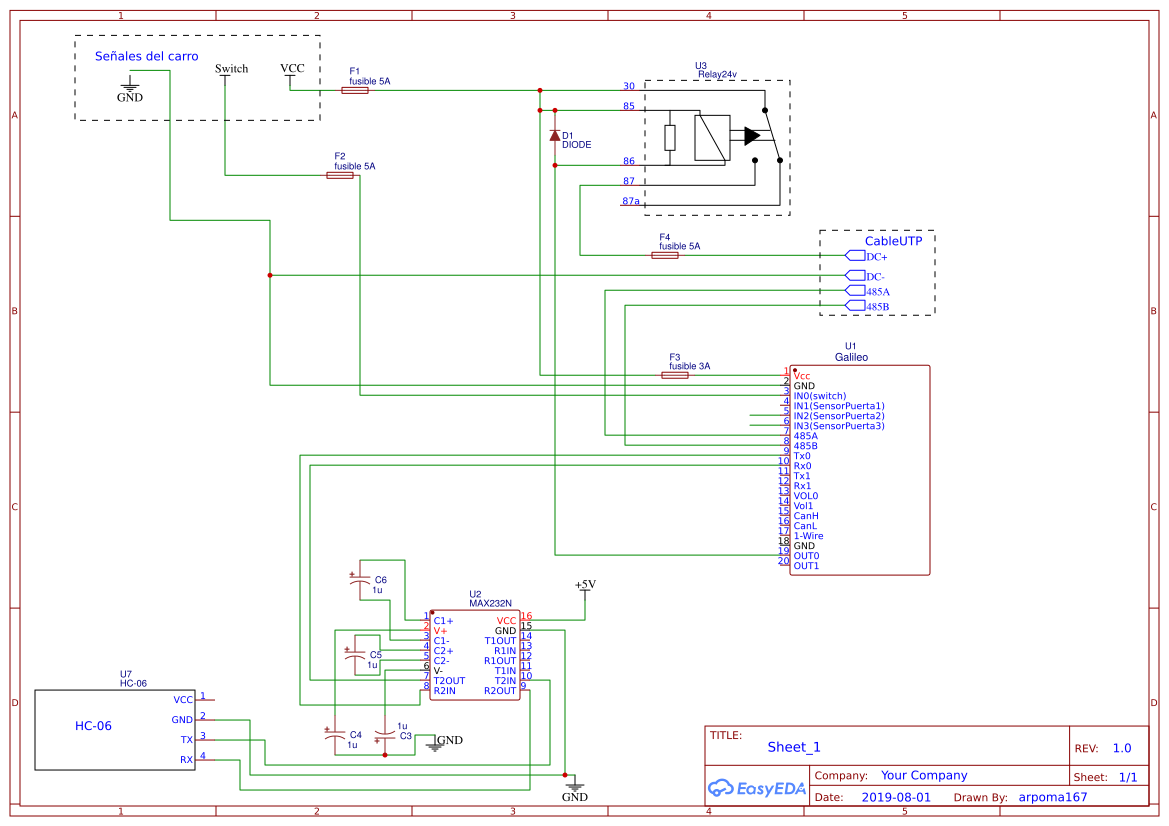The image size is (1169, 826).
Task: Click the GND symbol near bottom right
Action: [575, 789]
